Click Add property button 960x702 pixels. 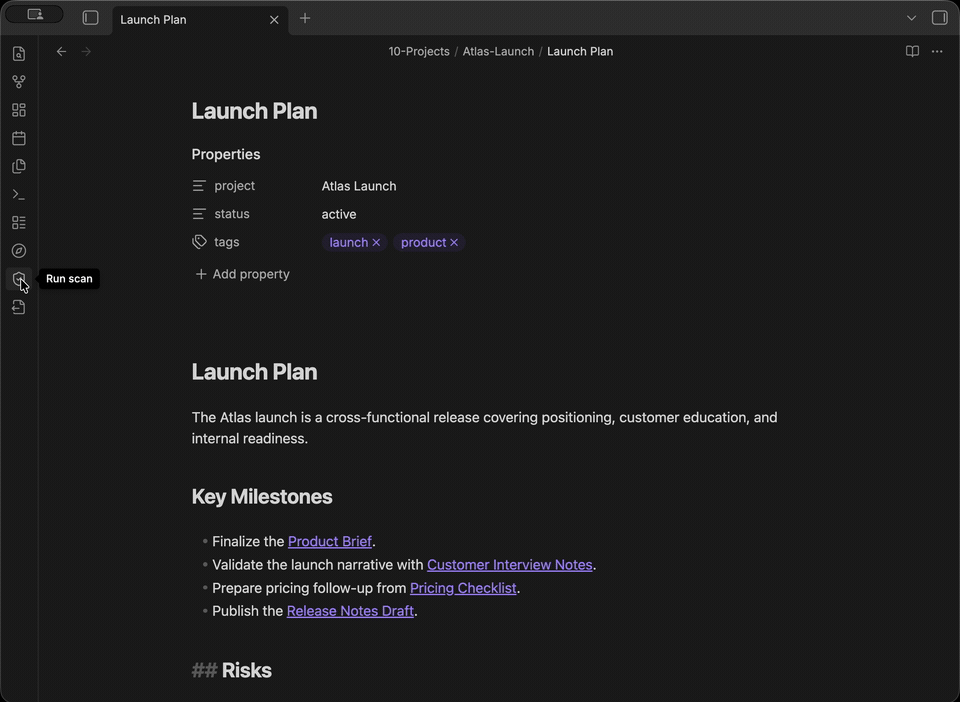[x=242, y=274]
